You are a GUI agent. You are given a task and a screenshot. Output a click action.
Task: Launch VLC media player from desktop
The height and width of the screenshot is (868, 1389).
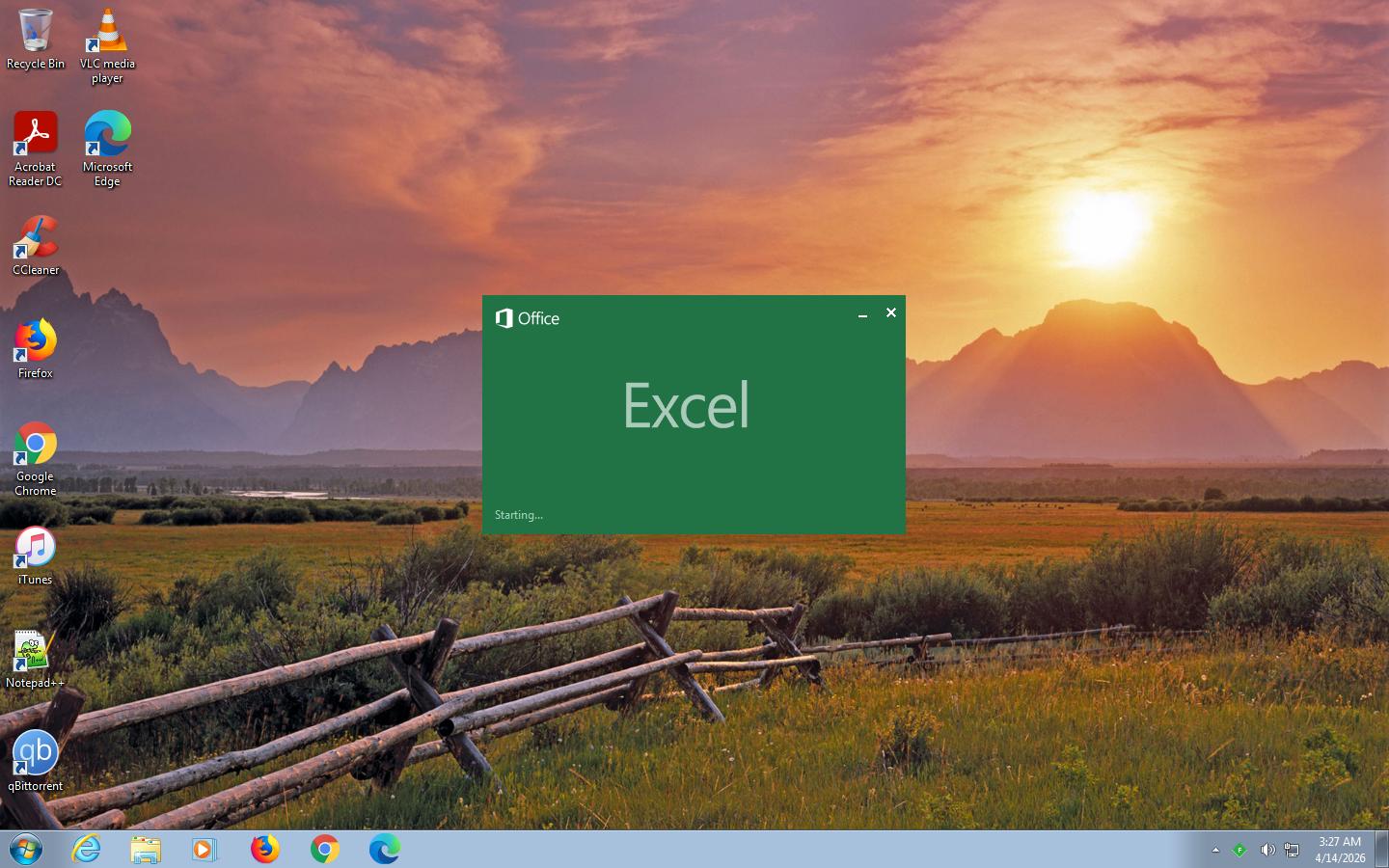coord(107,34)
